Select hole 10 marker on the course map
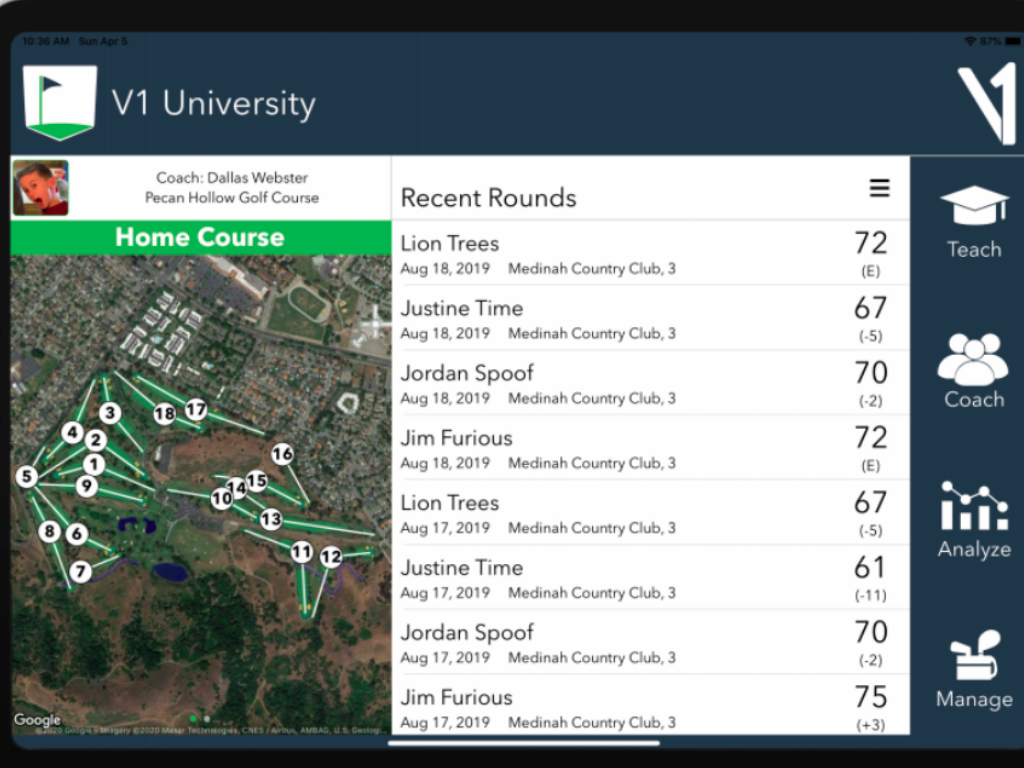 pos(221,499)
